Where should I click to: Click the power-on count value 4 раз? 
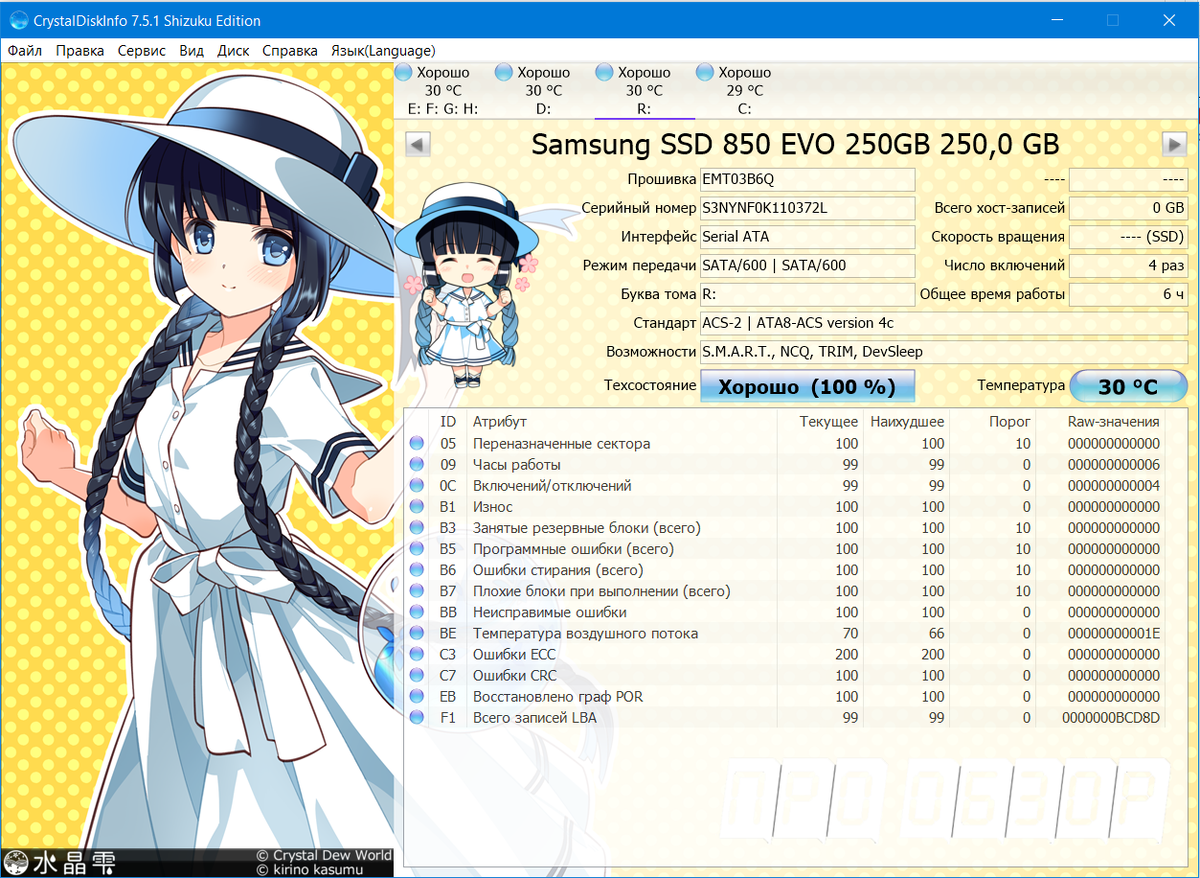(1128, 266)
